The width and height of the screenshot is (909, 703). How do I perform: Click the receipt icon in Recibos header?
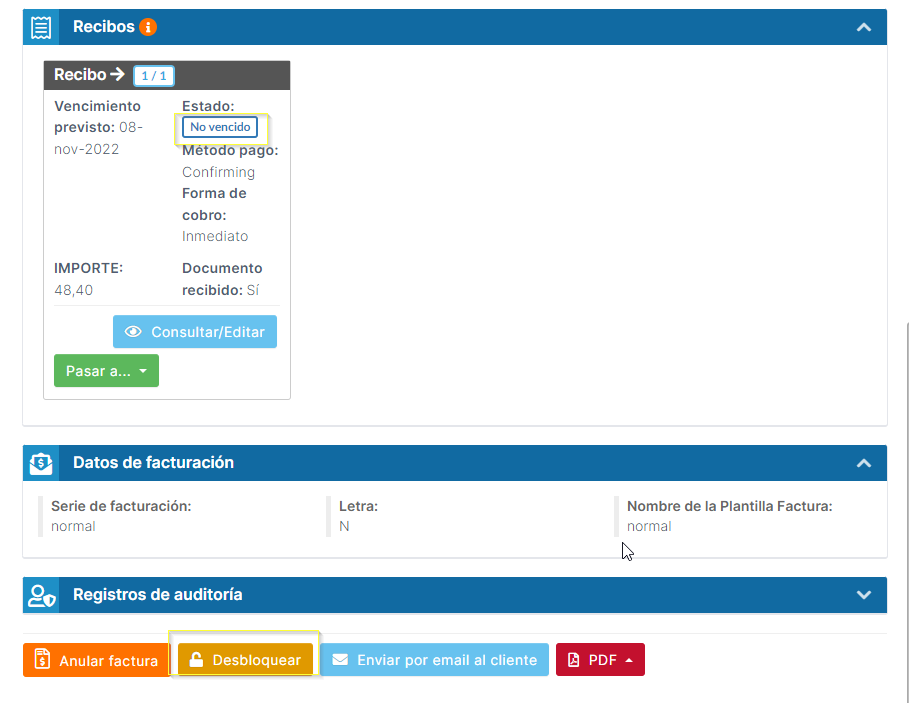pos(41,27)
